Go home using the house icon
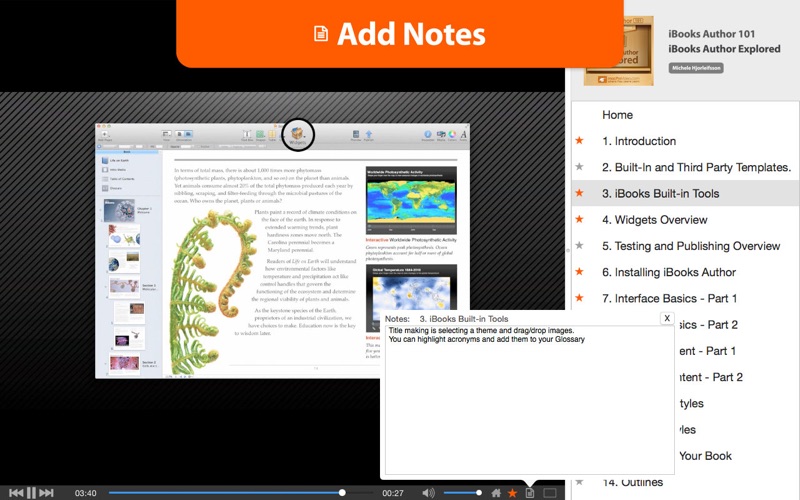The height and width of the screenshot is (500, 800). (x=496, y=493)
